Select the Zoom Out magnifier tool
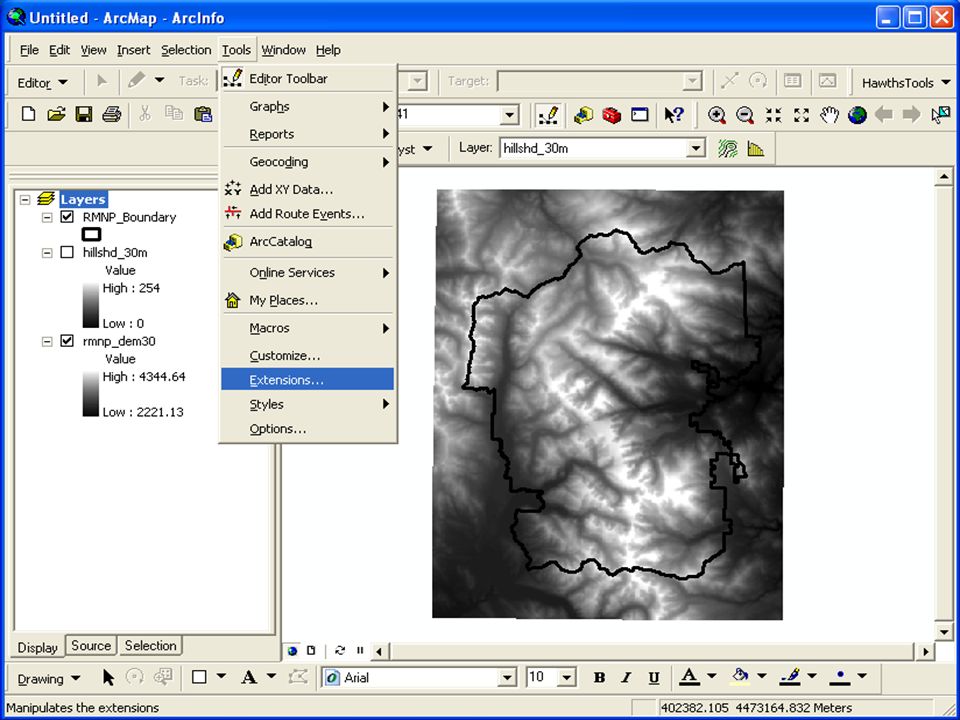The width and height of the screenshot is (960, 720). 745,115
